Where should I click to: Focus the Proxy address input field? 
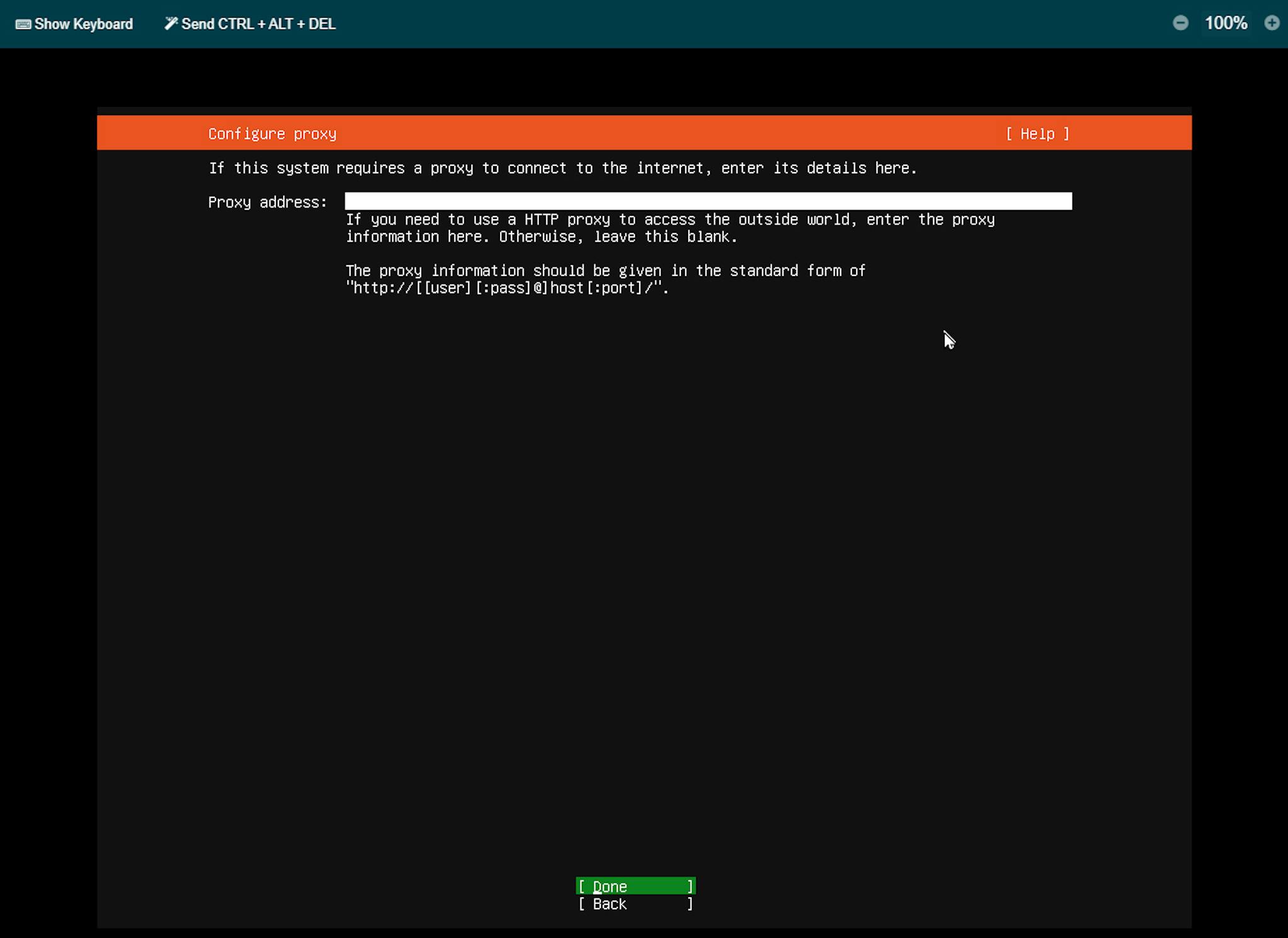(x=708, y=201)
